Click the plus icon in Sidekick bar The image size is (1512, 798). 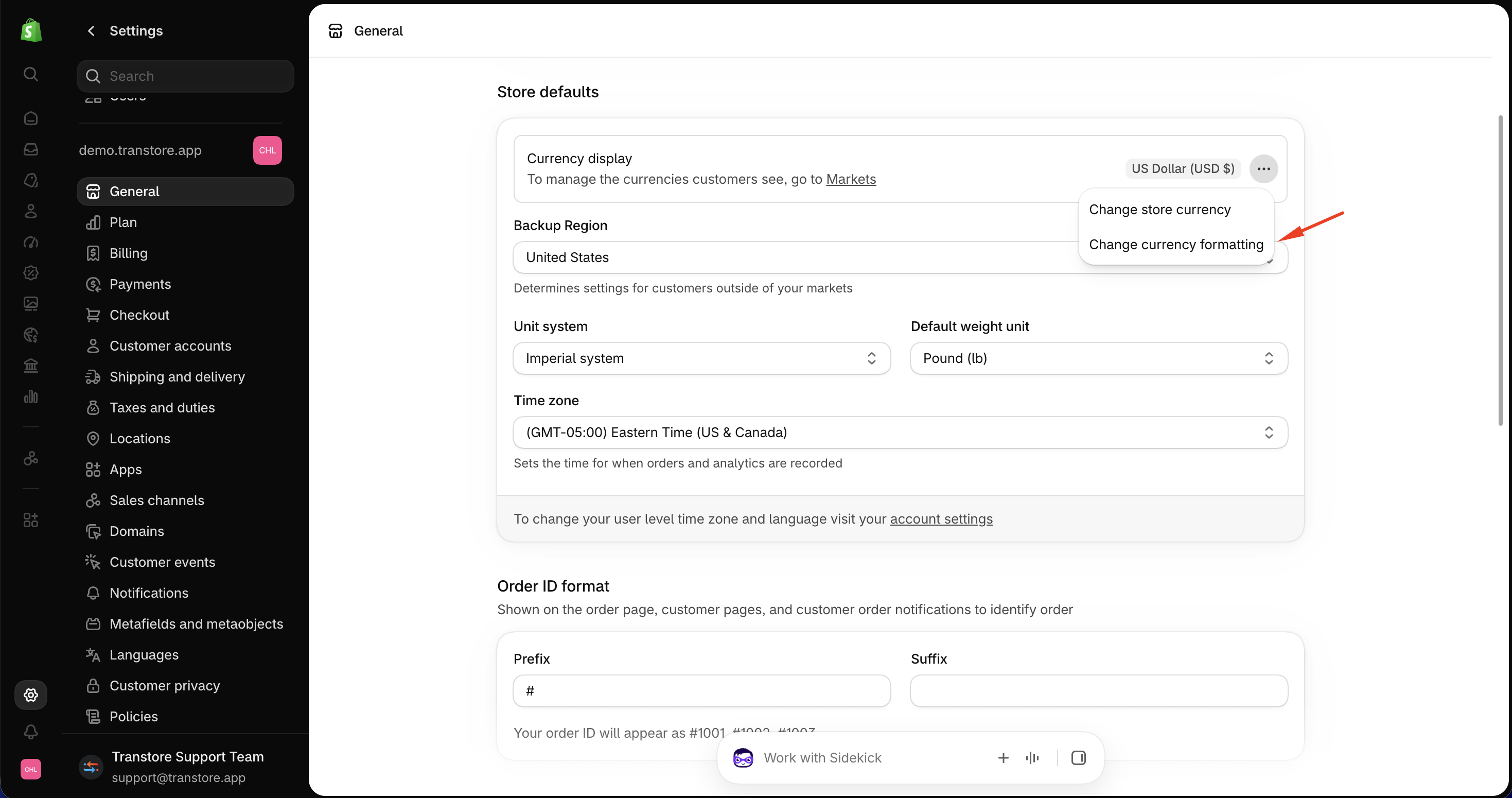pyautogui.click(x=1003, y=757)
